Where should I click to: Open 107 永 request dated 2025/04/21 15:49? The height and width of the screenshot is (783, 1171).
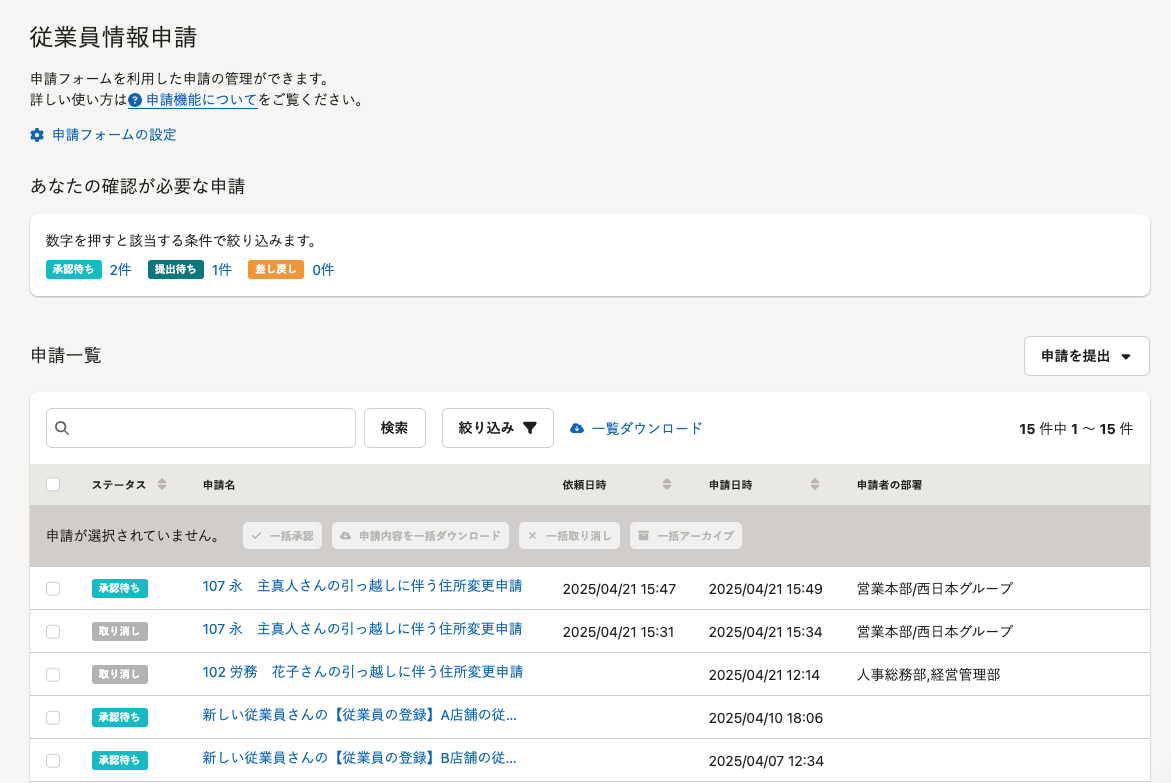click(362, 587)
